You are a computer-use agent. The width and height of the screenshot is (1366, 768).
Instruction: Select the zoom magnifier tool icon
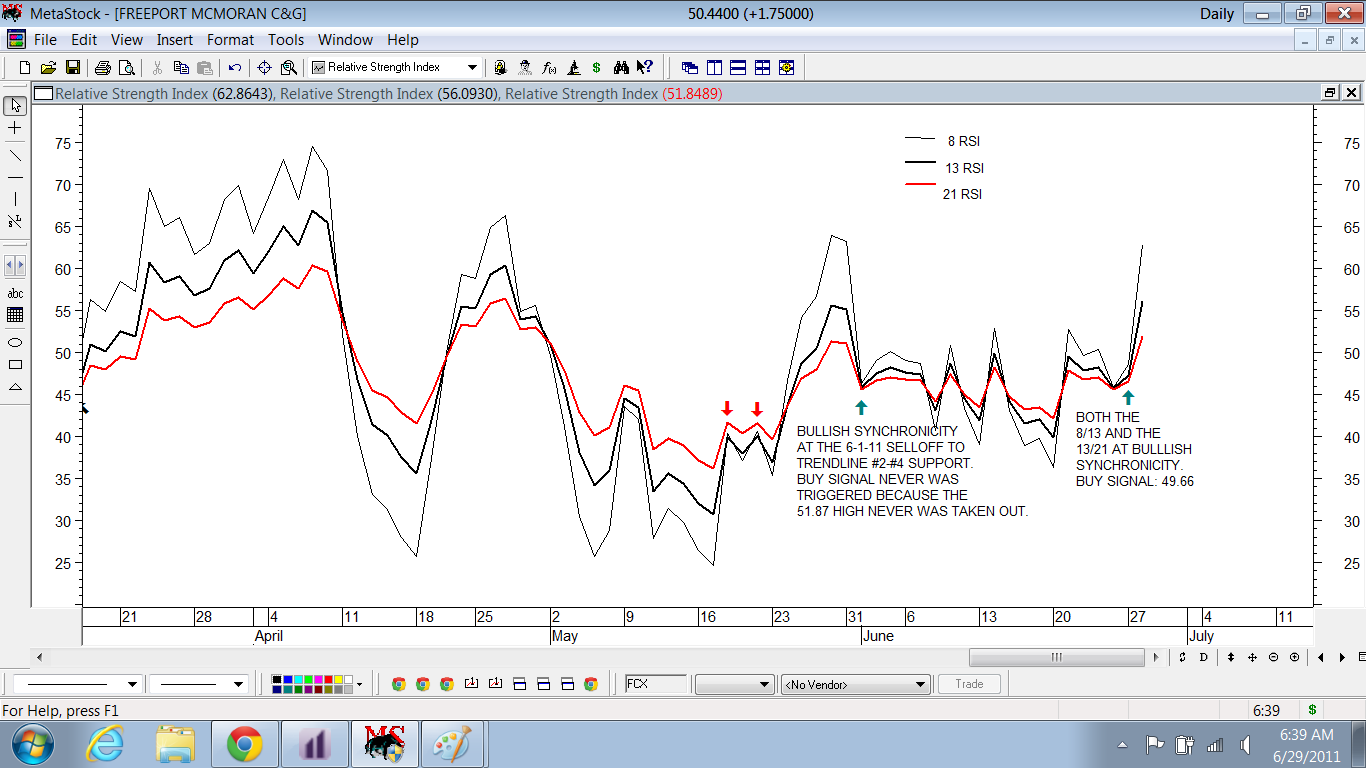[x=289, y=68]
